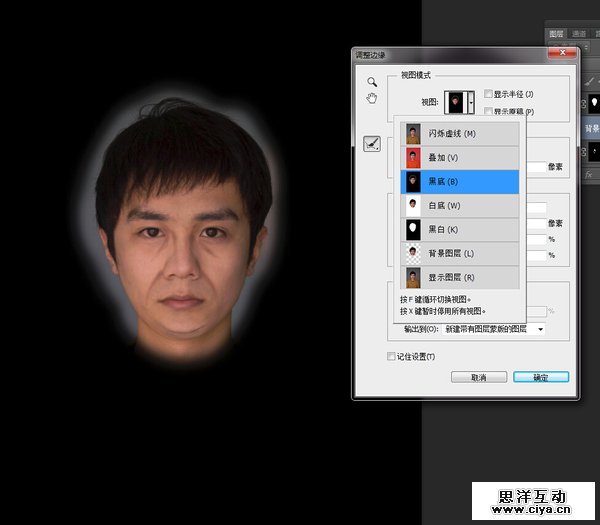Toggle 显示原稿 (P) checkbox
This screenshot has height=525, width=600.
click(x=488, y=111)
